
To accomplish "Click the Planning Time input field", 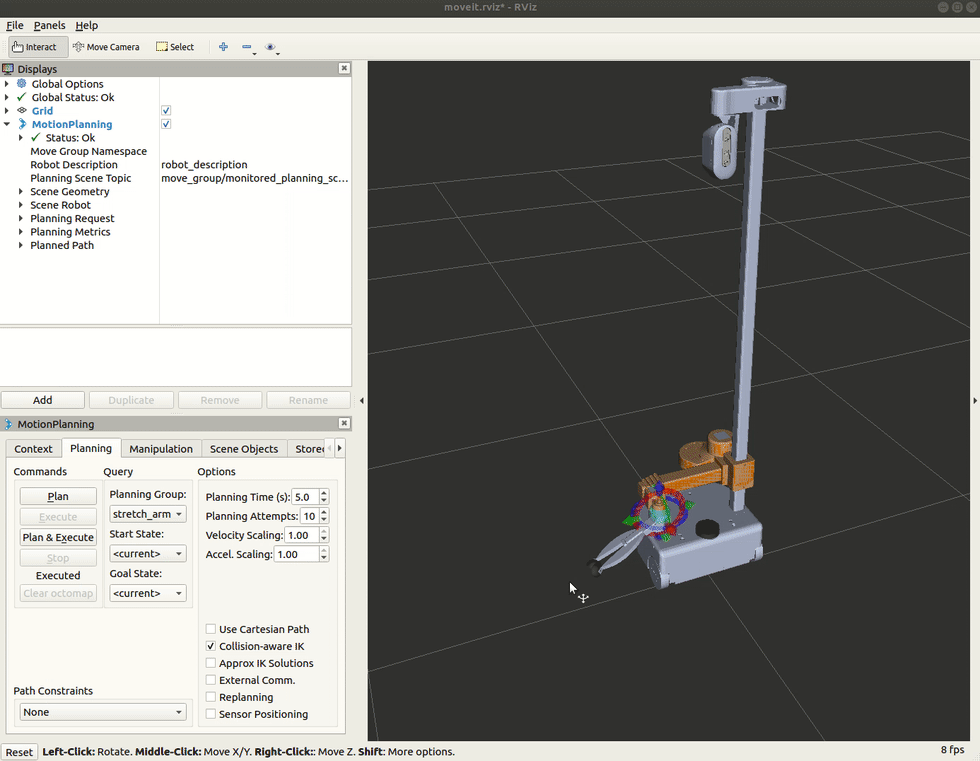I will [x=305, y=497].
